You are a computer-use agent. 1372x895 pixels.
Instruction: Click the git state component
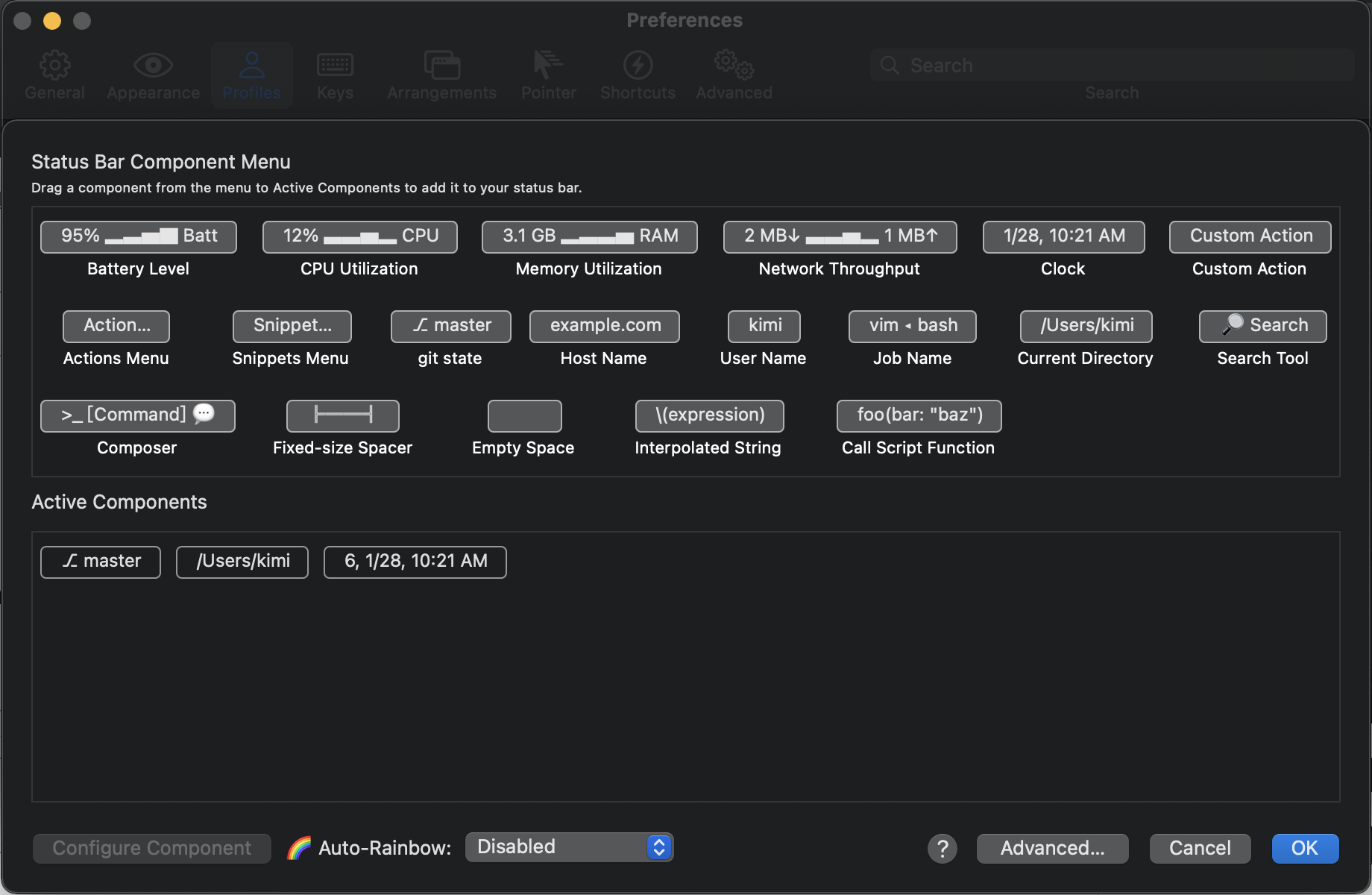[450, 326]
